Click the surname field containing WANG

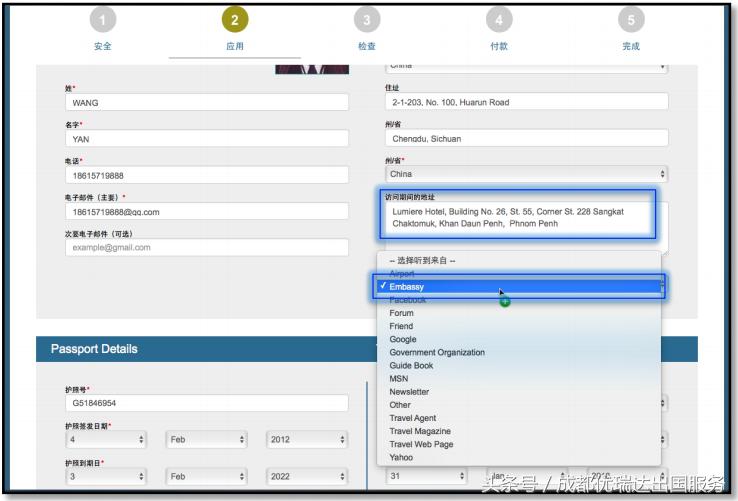207,103
